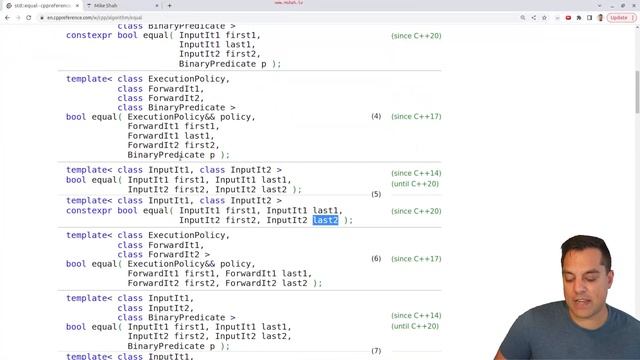Click the highlighted last2 parameter
Screen dimensions: 640x360
[325, 220]
